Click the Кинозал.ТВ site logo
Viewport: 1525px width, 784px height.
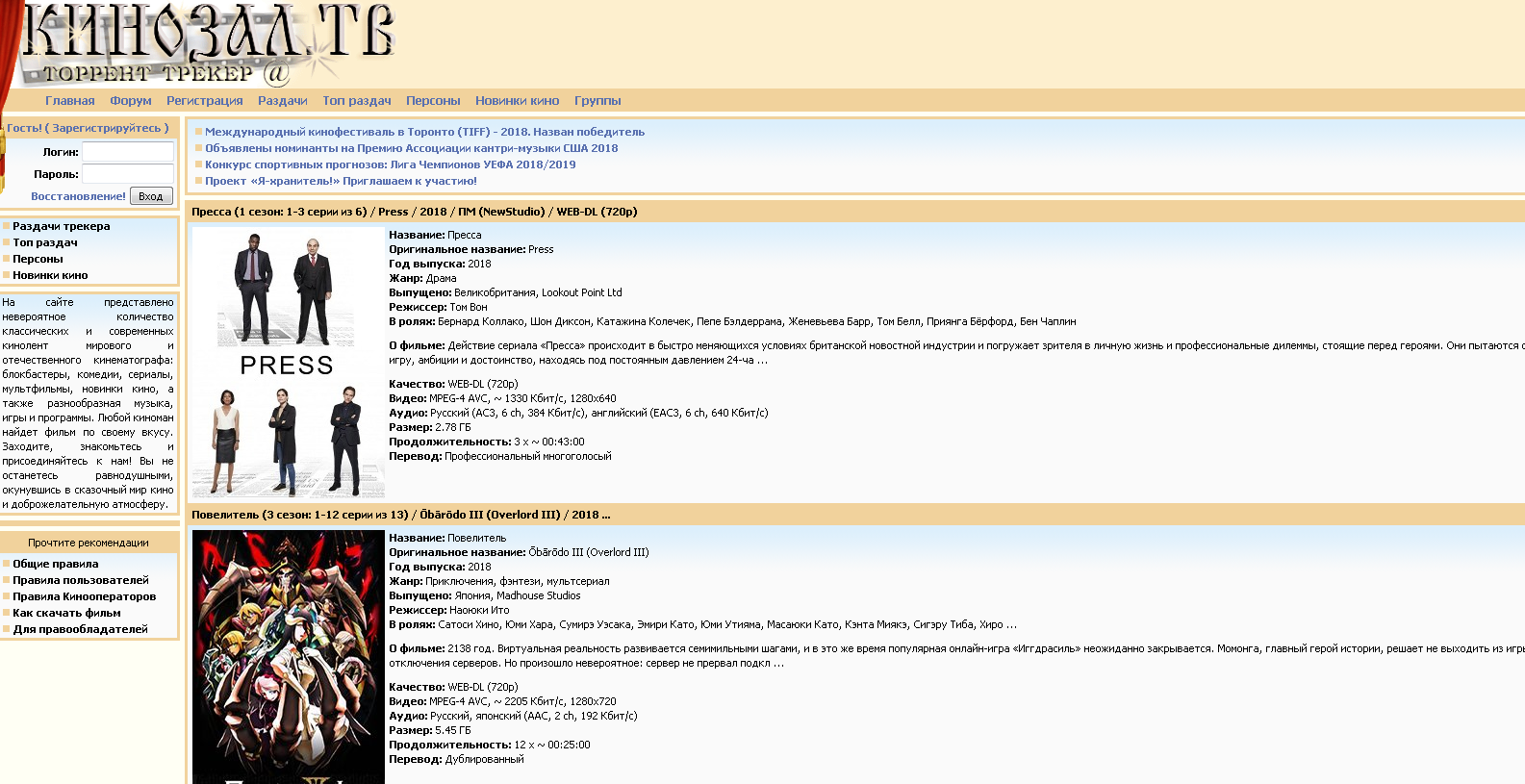click(x=207, y=43)
